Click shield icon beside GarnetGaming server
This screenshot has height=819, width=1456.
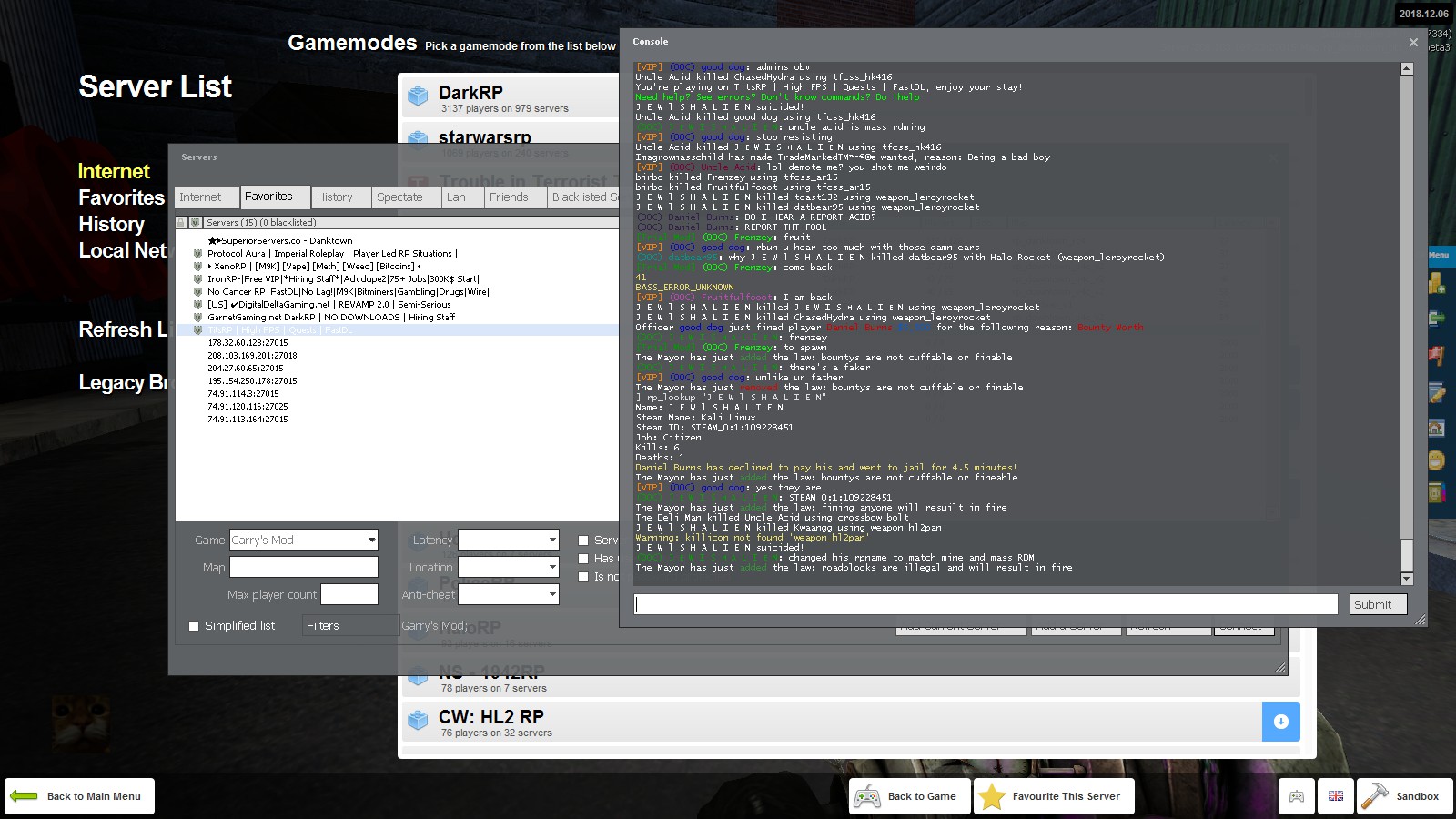click(197, 318)
